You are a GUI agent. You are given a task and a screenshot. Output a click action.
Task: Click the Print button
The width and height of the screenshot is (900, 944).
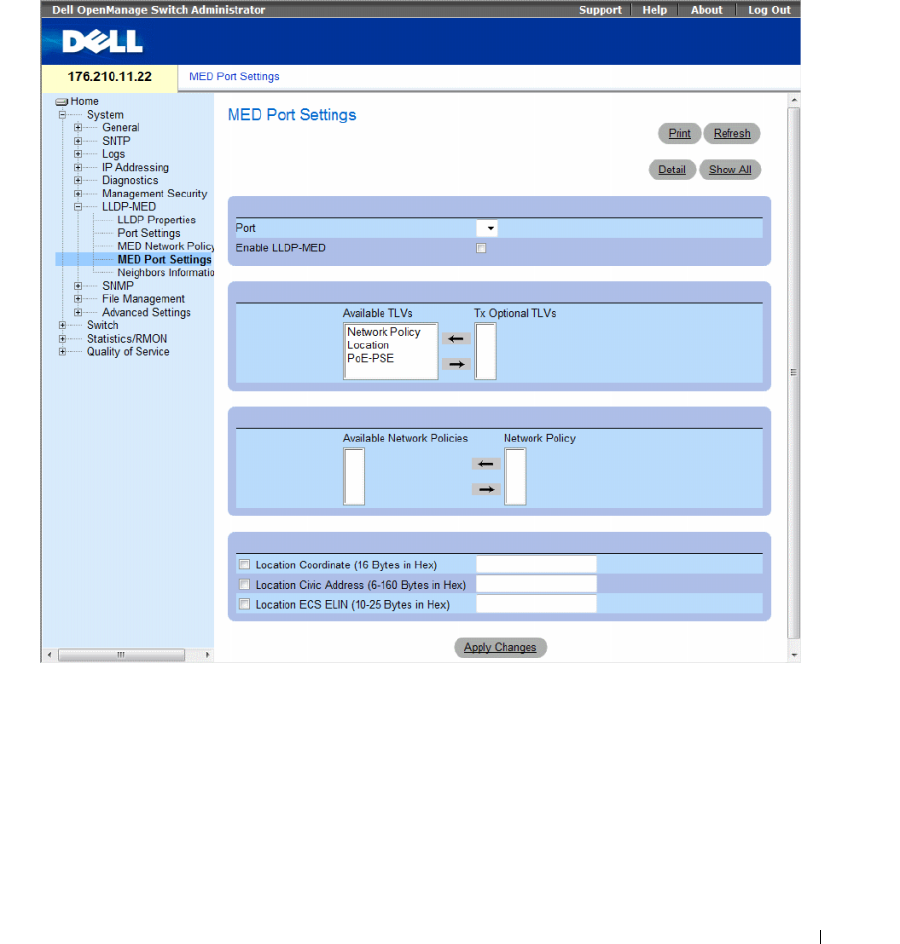tap(680, 134)
